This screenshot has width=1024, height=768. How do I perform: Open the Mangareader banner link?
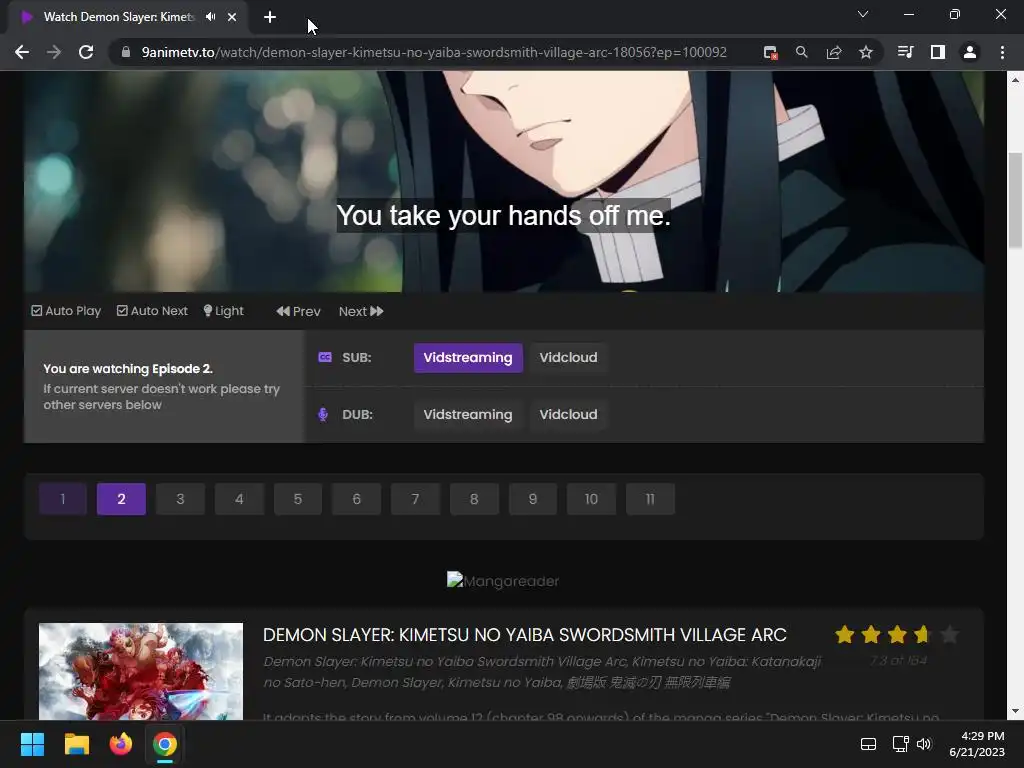pyautogui.click(x=503, y=581)
